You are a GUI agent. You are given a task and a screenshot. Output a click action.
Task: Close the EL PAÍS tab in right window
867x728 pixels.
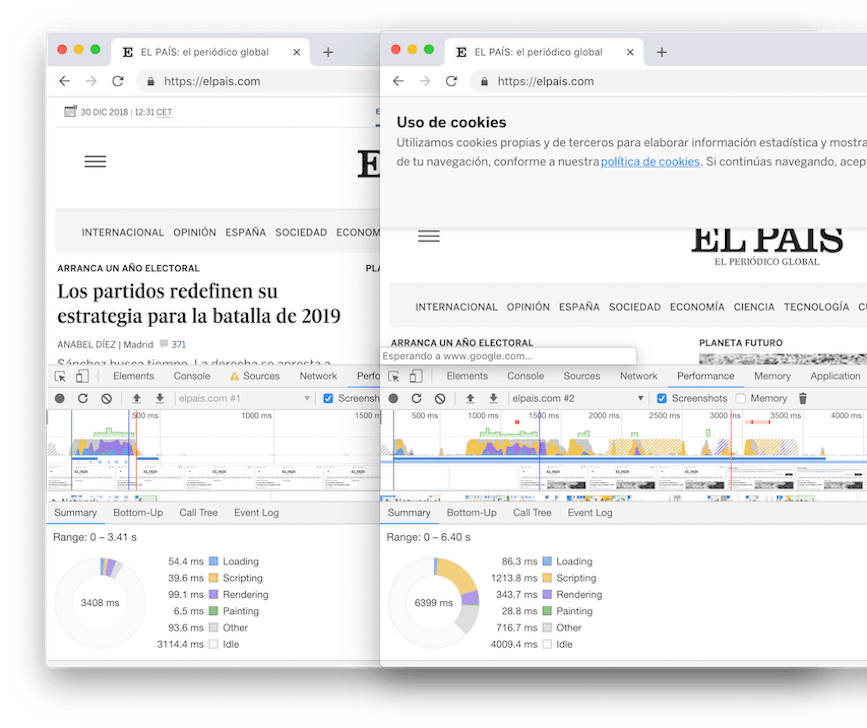click(x=630, y=52)
